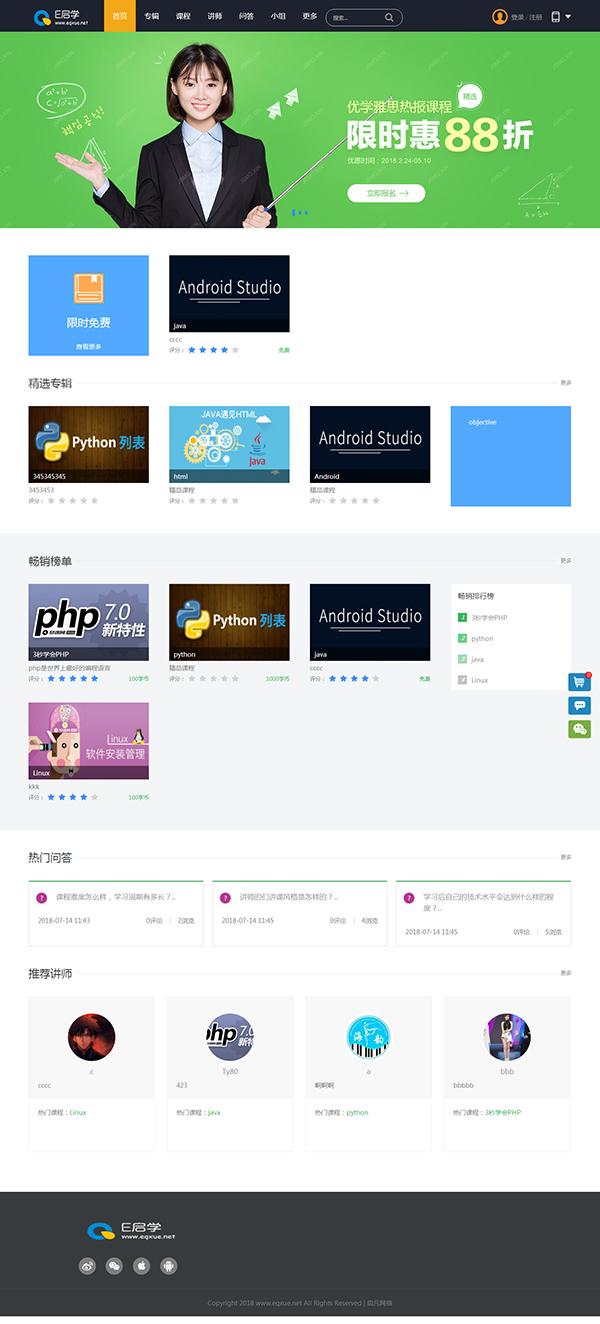The height and width of the screenshot is (1324, 600).
Task: Click teacher c avatar
Action: point(91,1037)
